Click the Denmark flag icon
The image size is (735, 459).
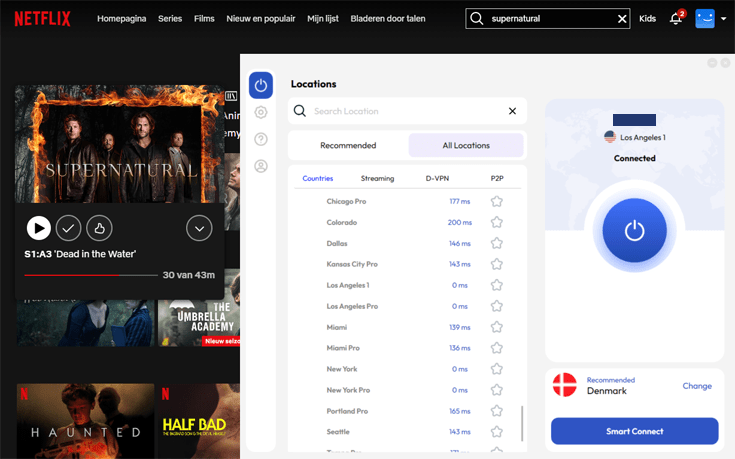tap(565, 385)
